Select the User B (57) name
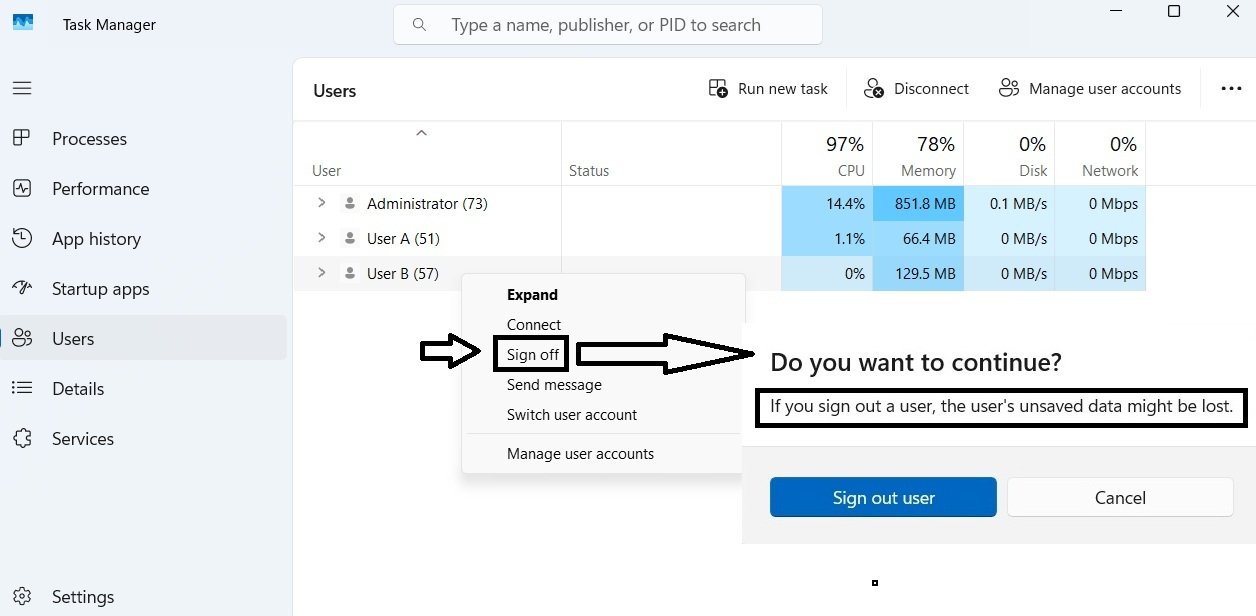Viewport: 1256px width, 616px height. [x=403, y=273]
